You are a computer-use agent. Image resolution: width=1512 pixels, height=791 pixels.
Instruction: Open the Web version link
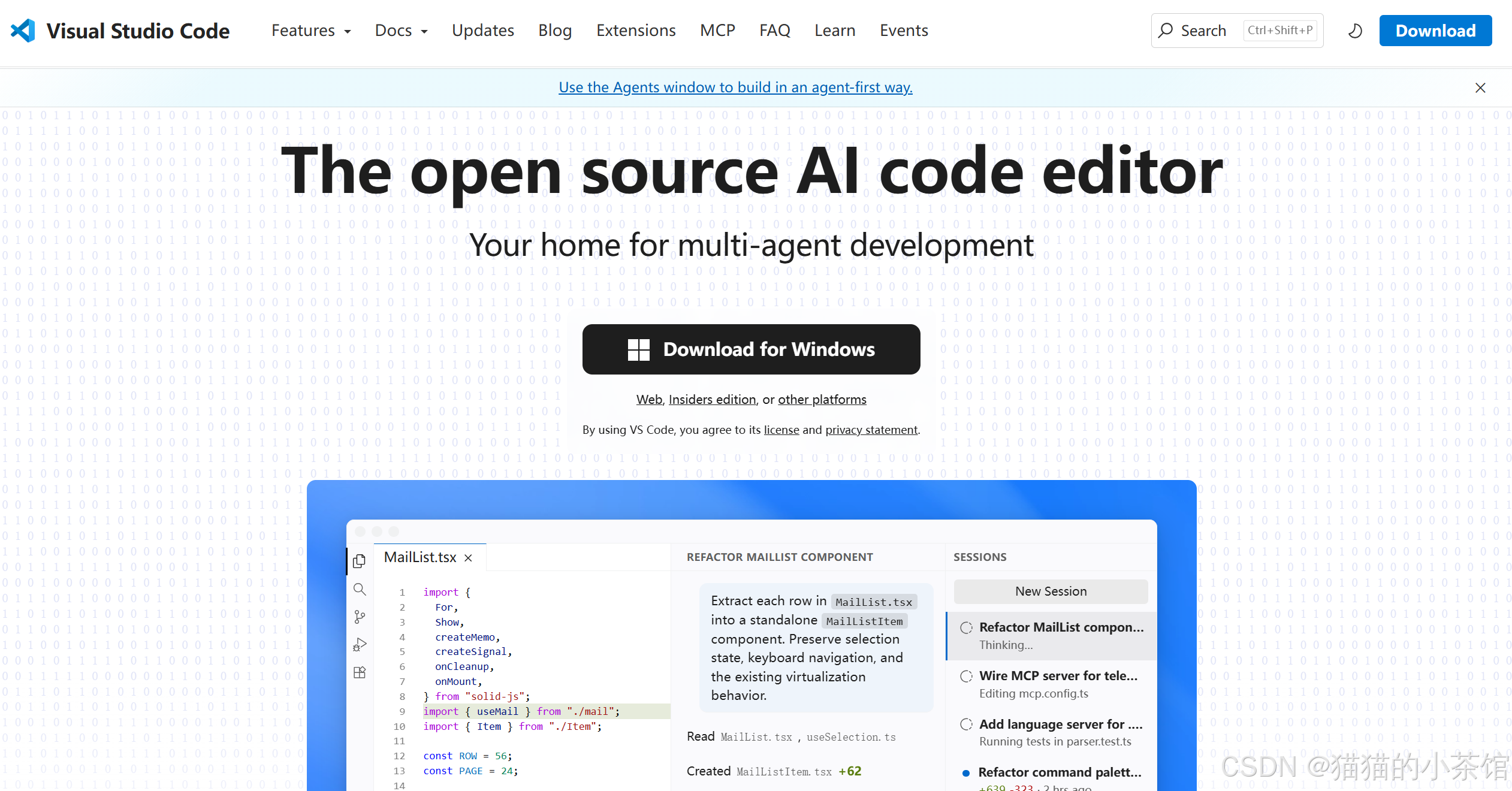(649, 400)
